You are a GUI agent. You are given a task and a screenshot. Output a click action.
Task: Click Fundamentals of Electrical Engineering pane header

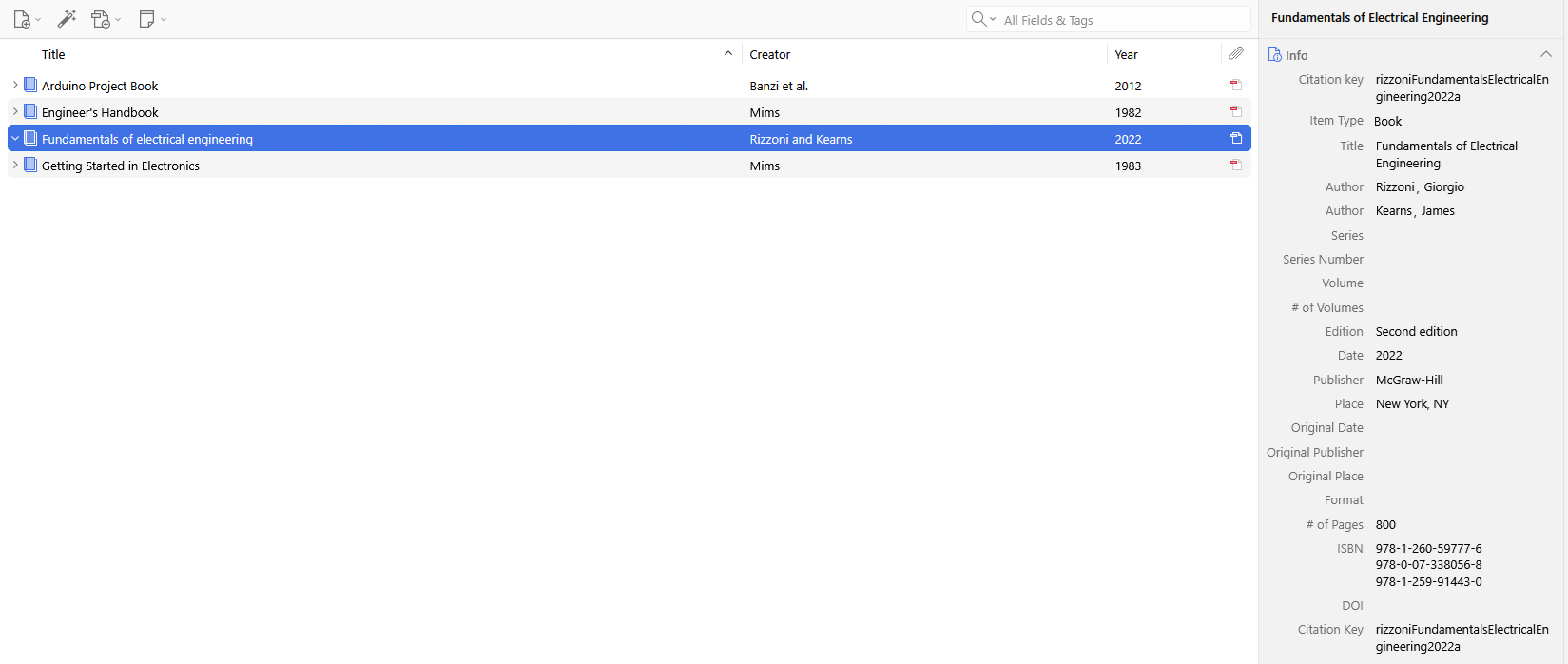1380,18
